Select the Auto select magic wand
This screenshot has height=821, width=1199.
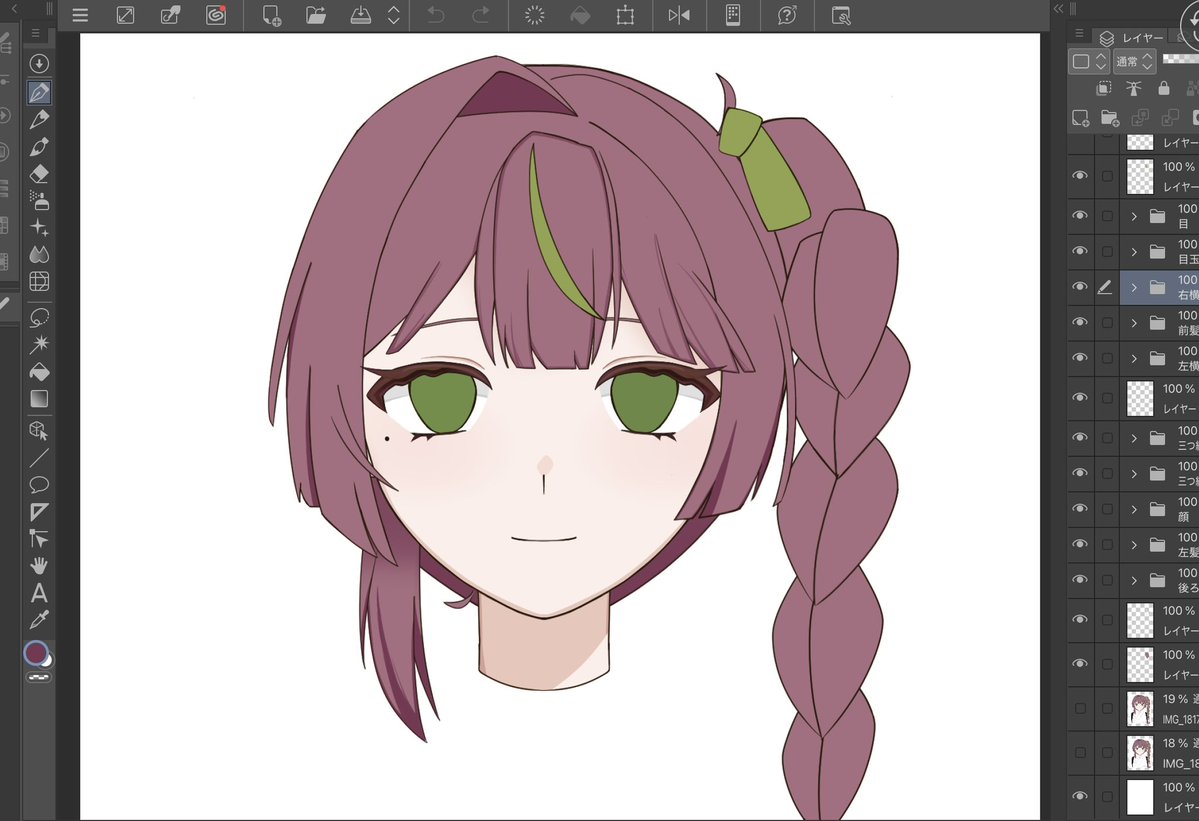click(x=39, y=344)
